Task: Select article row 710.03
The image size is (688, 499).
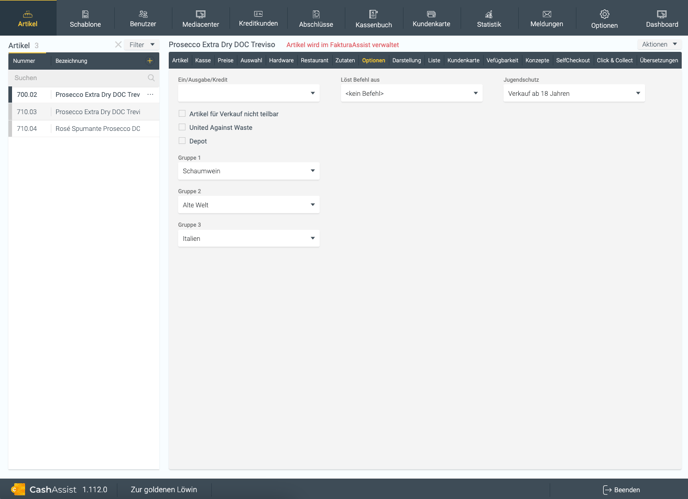Action: pos(84,111)
